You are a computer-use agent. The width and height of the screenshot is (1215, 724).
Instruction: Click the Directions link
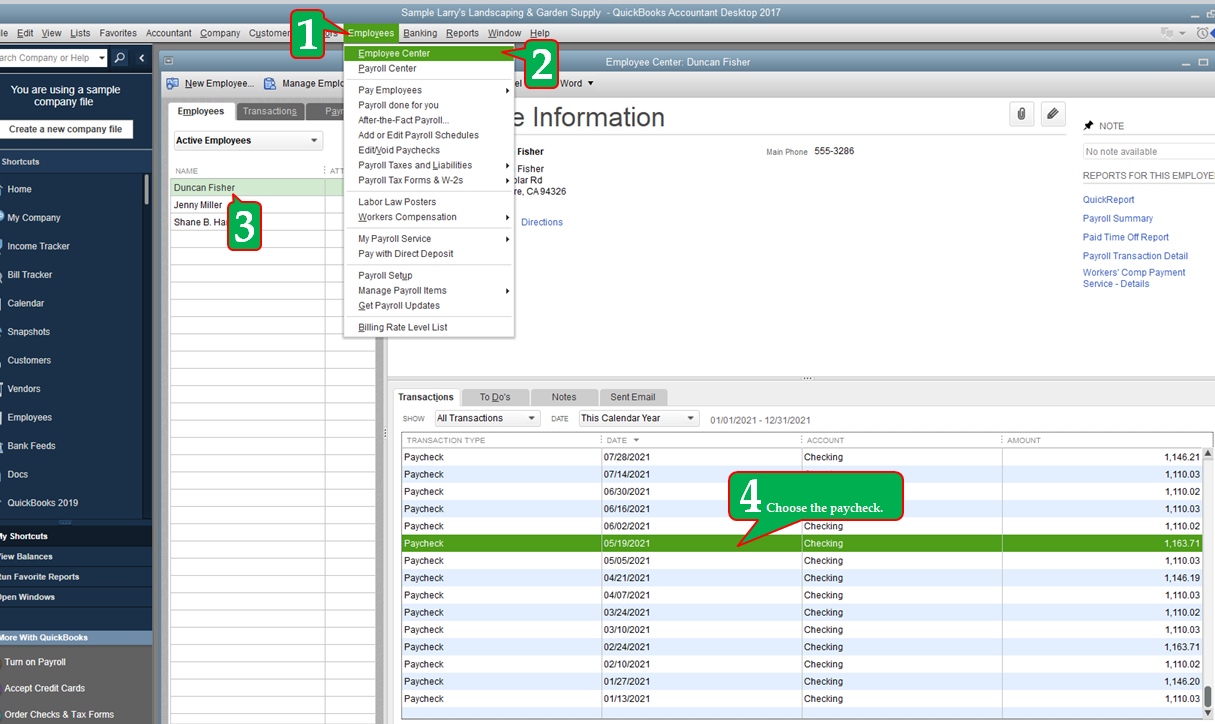coord(542,223)
